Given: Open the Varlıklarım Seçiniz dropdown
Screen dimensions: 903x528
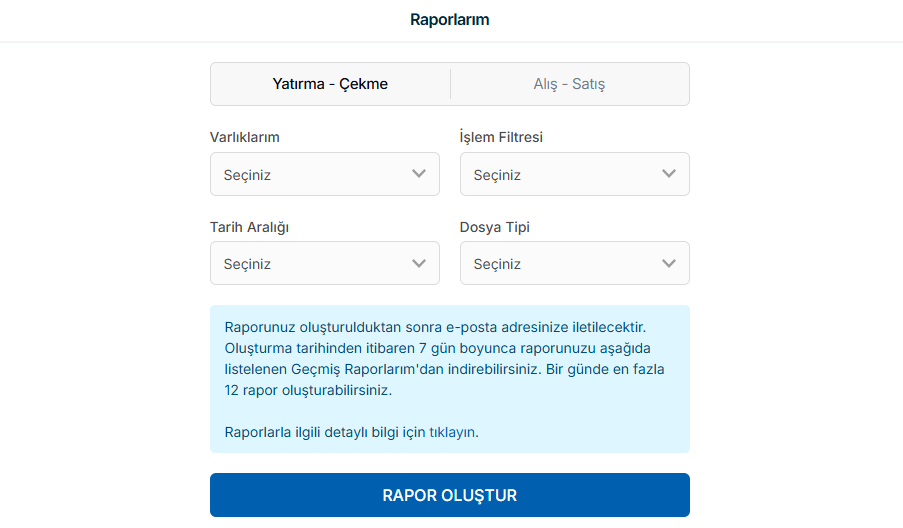Looking at the screenshot, I should [324, 174].
